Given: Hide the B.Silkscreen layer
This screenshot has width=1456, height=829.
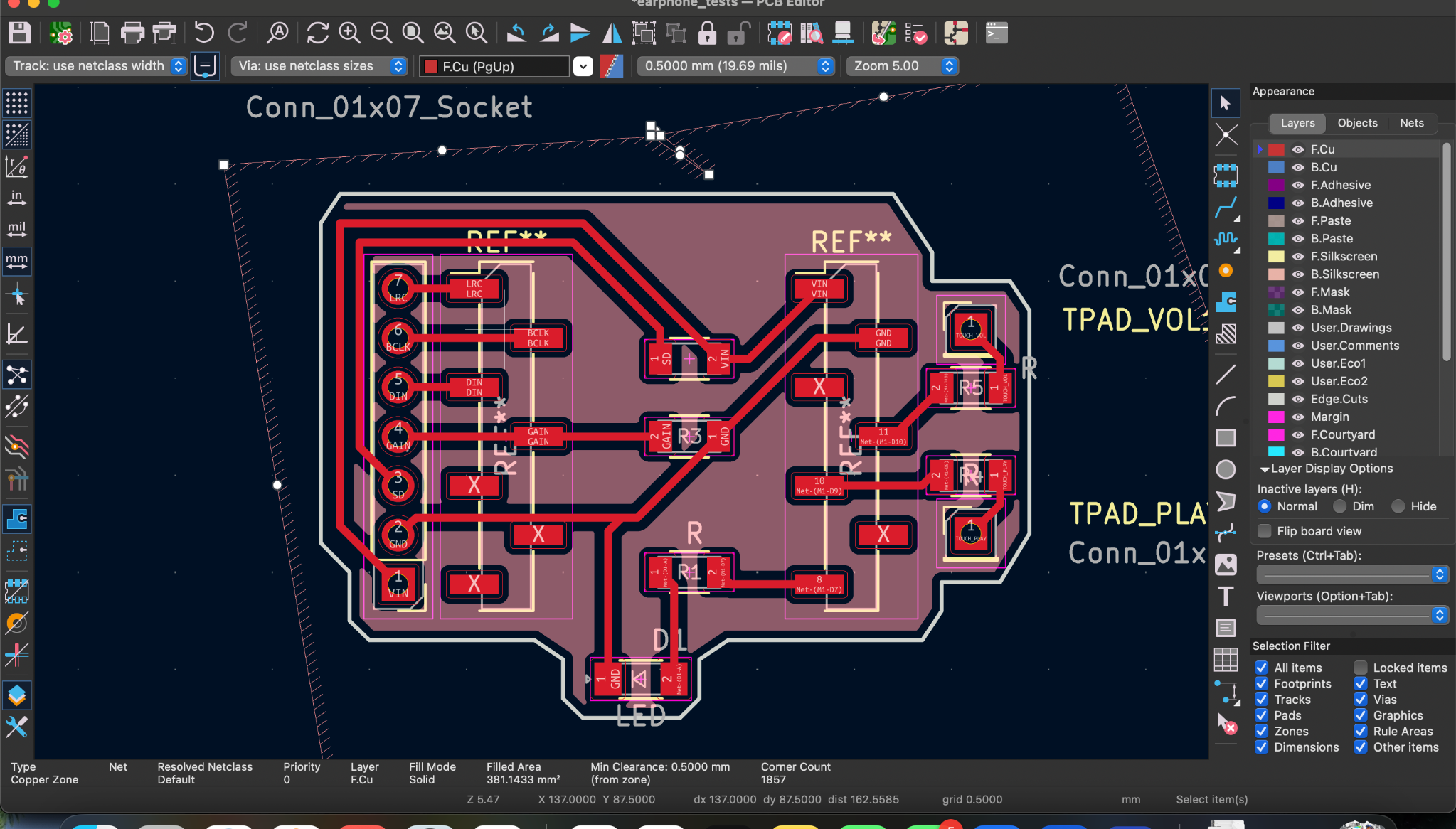Looking at the screenshot, I should pos(1297,274).
